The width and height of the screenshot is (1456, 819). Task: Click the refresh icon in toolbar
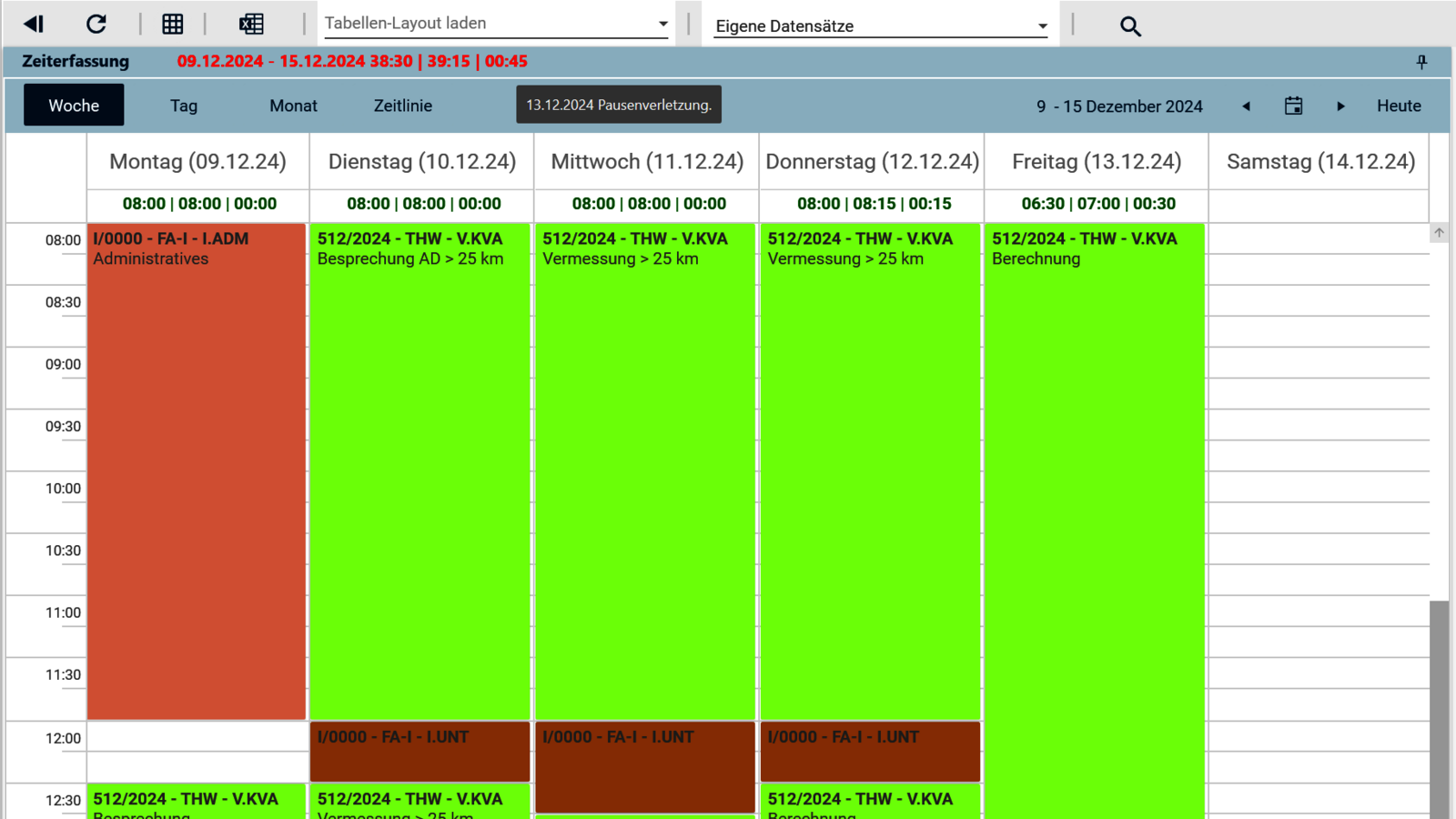tap(96, 24)
